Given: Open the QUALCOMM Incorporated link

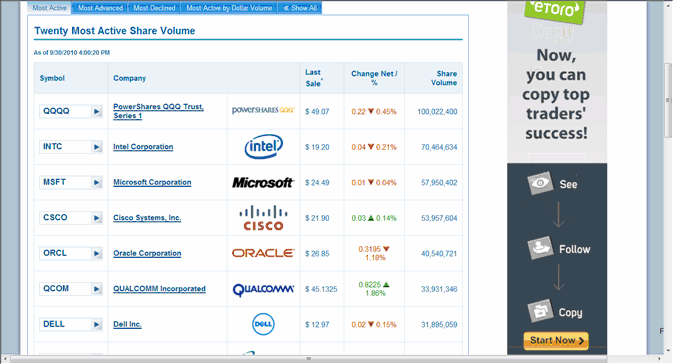Looking at the screenshot, I should pos(159,289).
